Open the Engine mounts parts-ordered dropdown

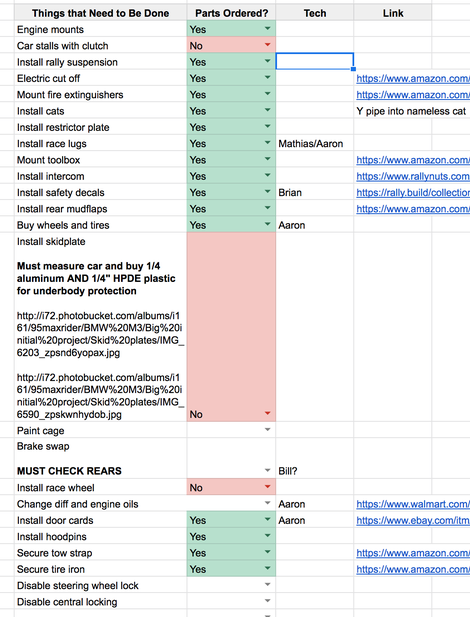(268, 29)
